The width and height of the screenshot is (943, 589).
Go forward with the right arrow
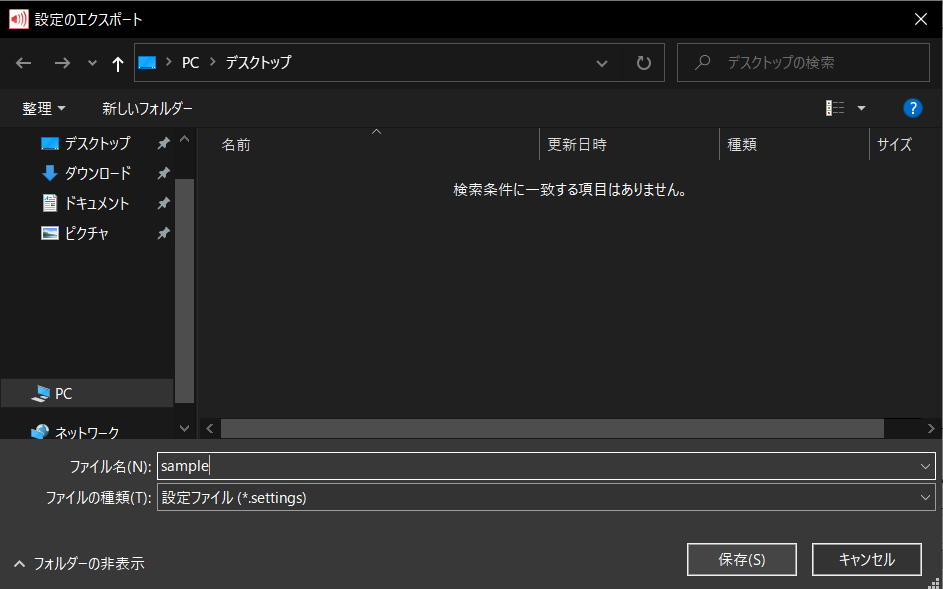point(62,63)
